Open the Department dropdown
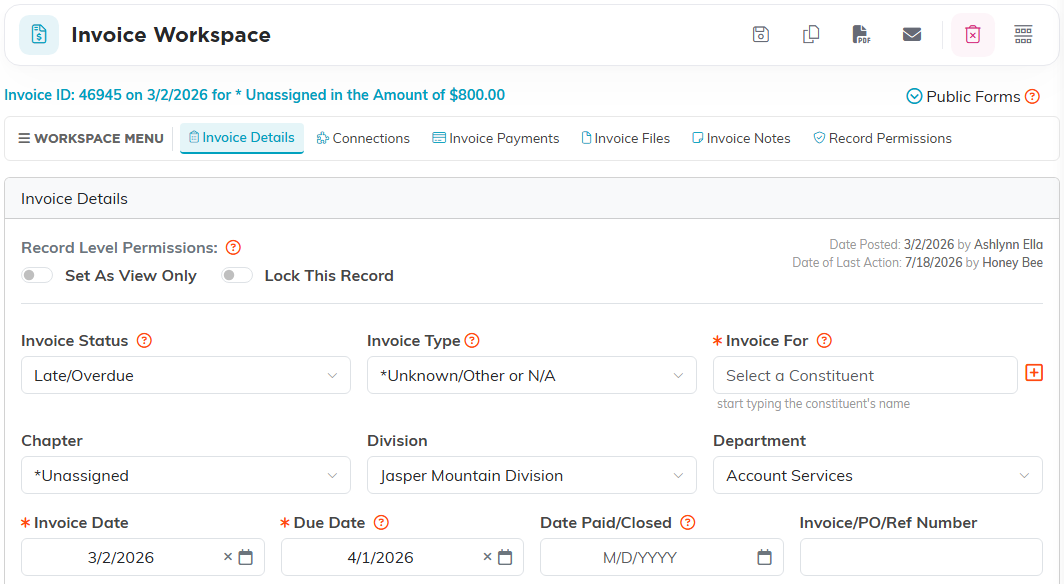The width and height of the screenshot is (1064, 584). pos(877,475)
